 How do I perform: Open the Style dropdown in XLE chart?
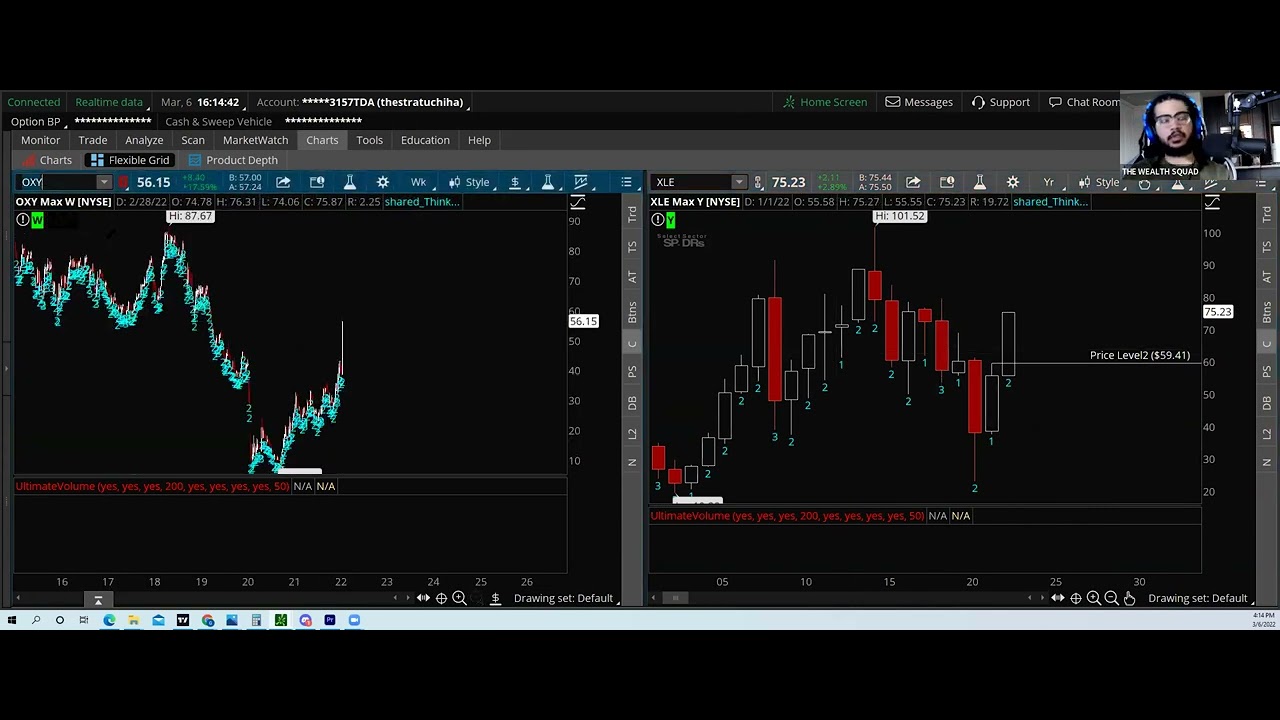point(1099,182)
